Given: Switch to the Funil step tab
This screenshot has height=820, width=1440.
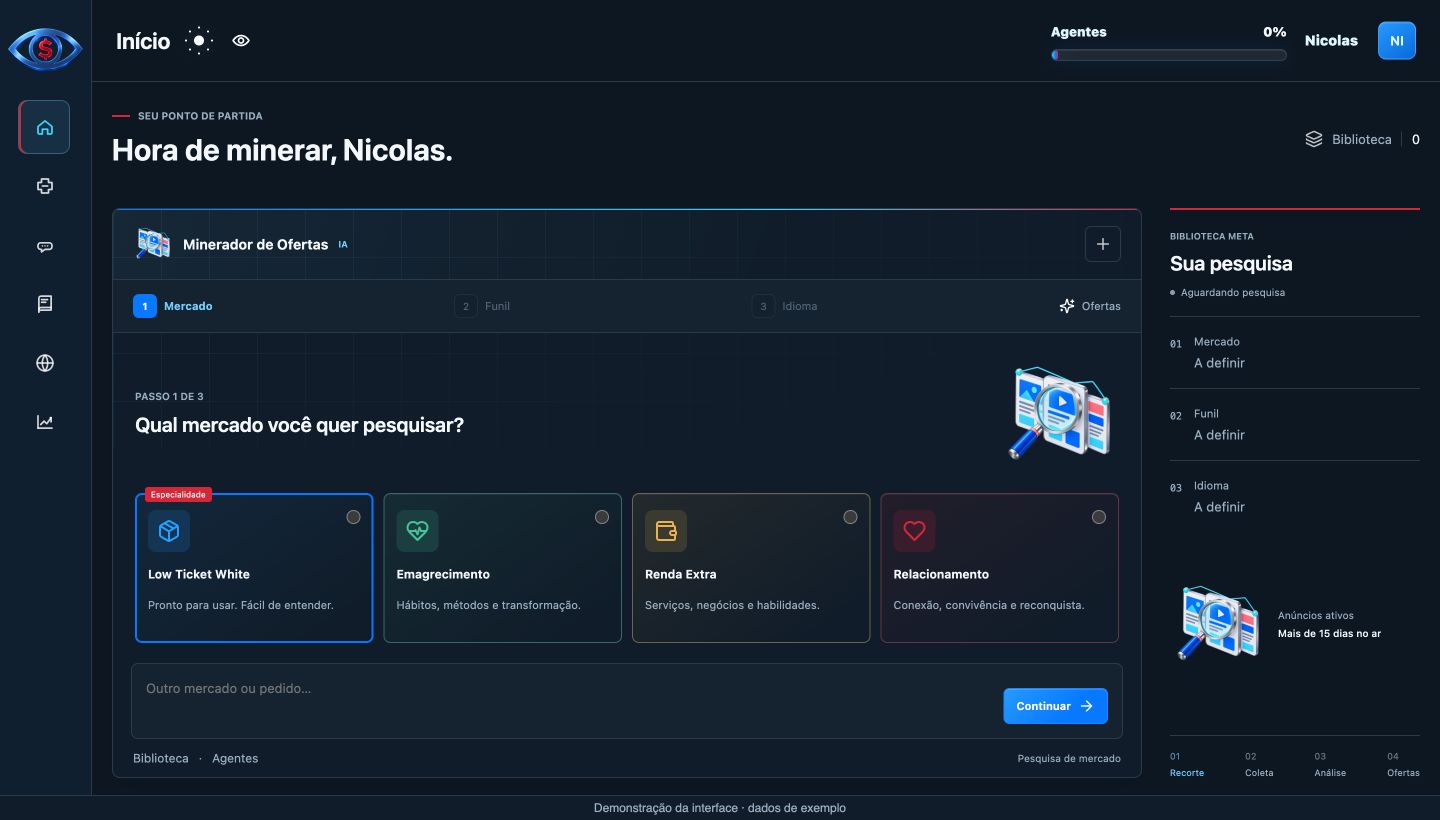Looking at the screenshot, I should point(482,306).
